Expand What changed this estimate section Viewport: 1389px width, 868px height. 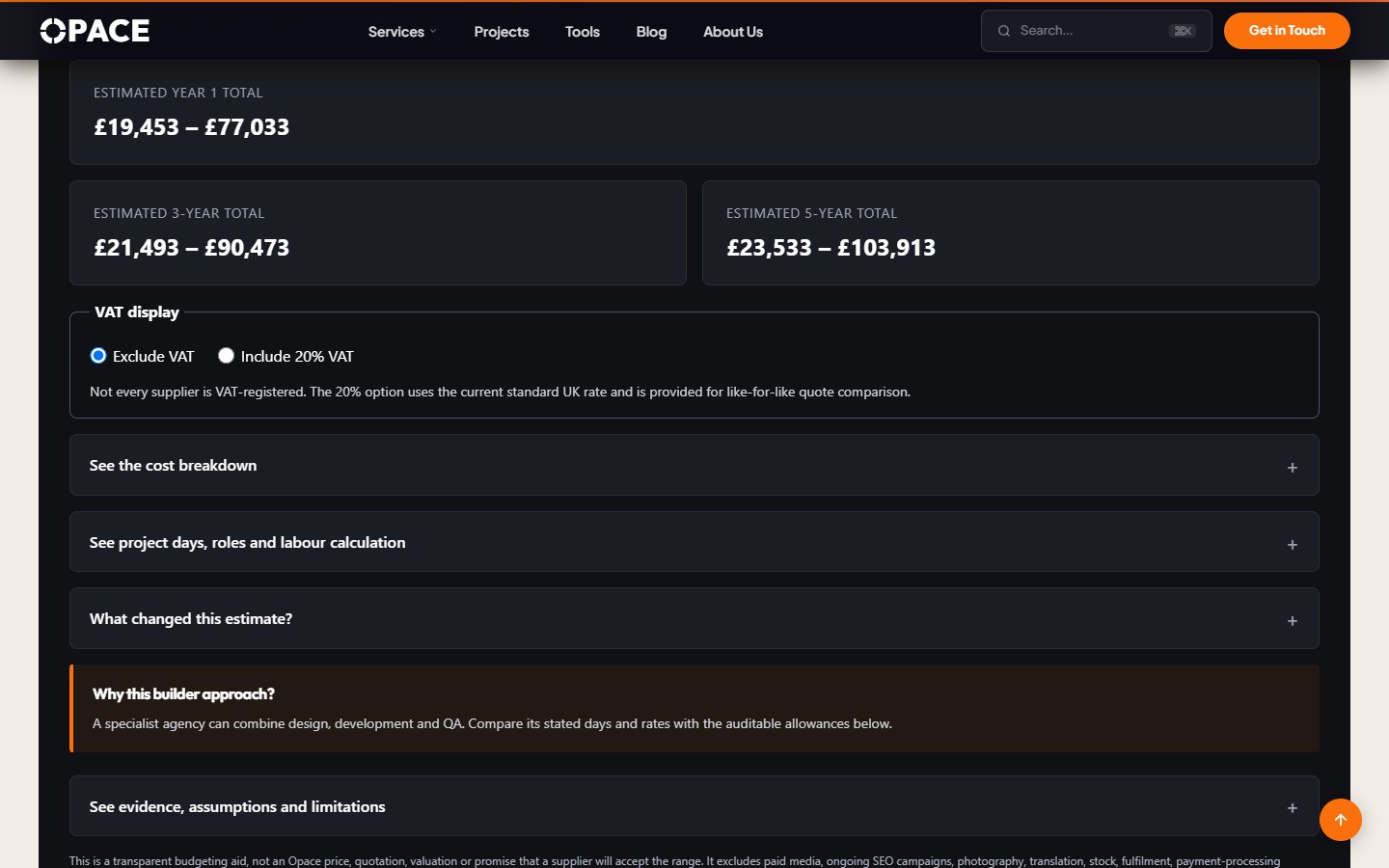[694, 618]
